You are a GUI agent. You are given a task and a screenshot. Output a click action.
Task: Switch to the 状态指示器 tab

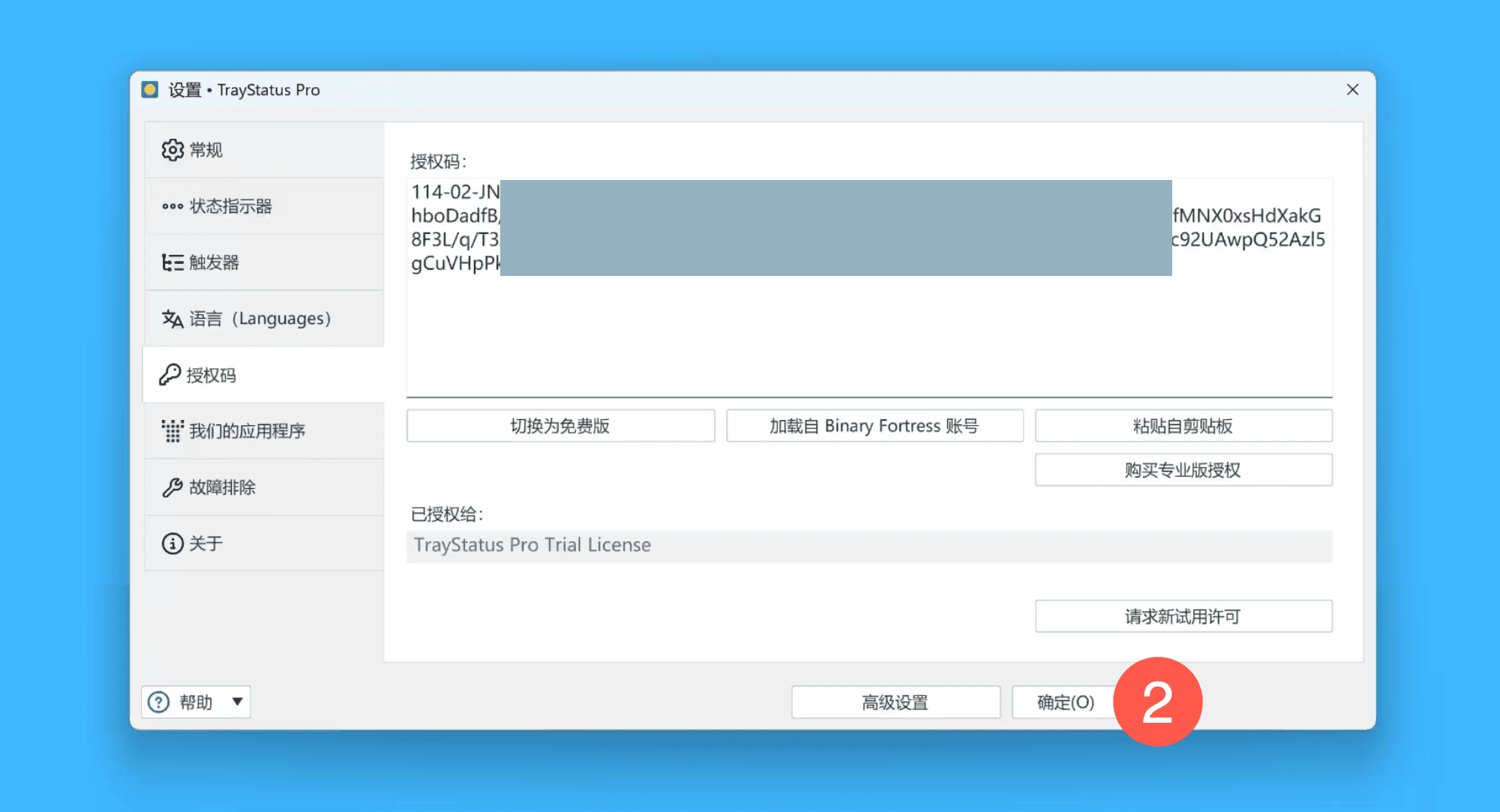pos(264,206)
